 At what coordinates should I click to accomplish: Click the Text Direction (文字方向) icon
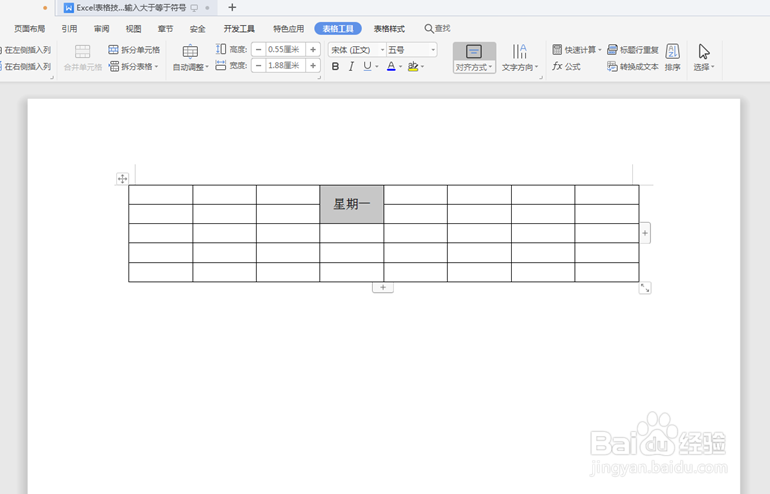(520, 52)
